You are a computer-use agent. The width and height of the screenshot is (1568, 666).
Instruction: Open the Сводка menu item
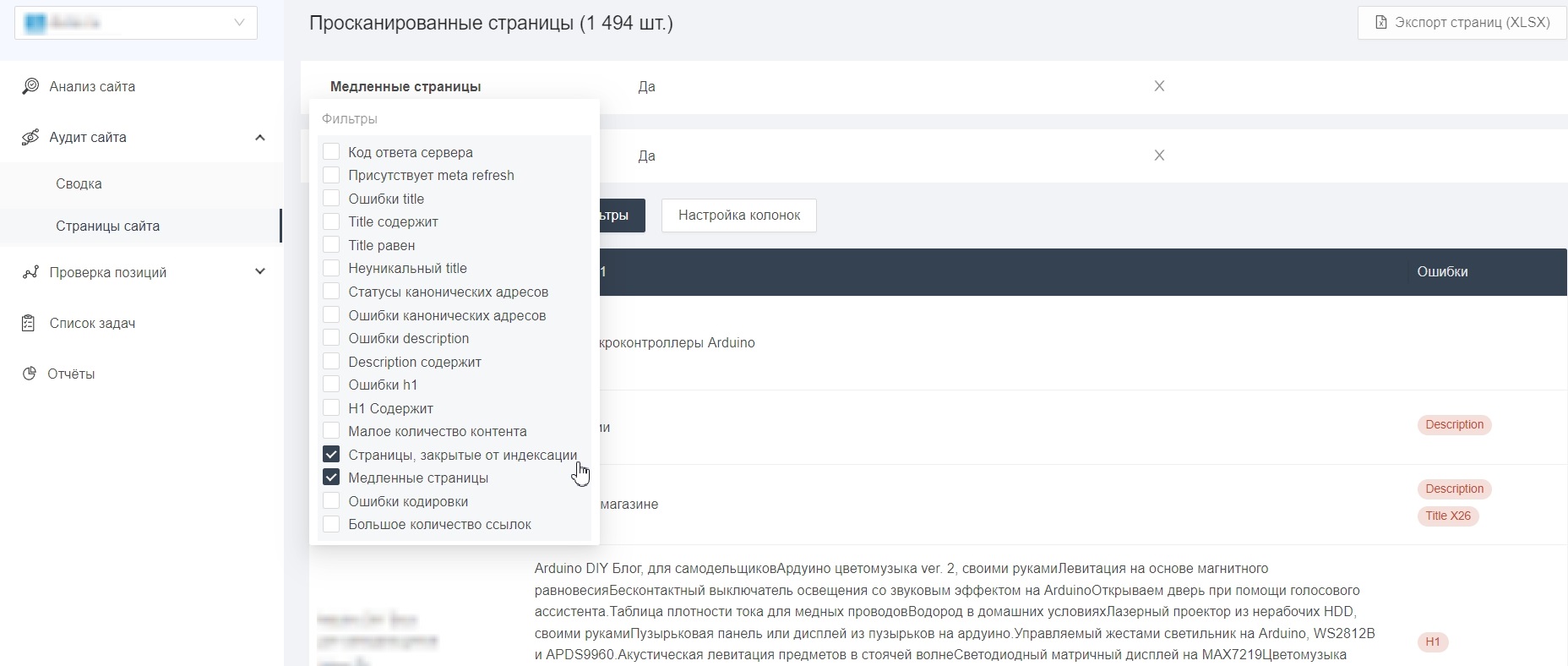click(79, 183)
